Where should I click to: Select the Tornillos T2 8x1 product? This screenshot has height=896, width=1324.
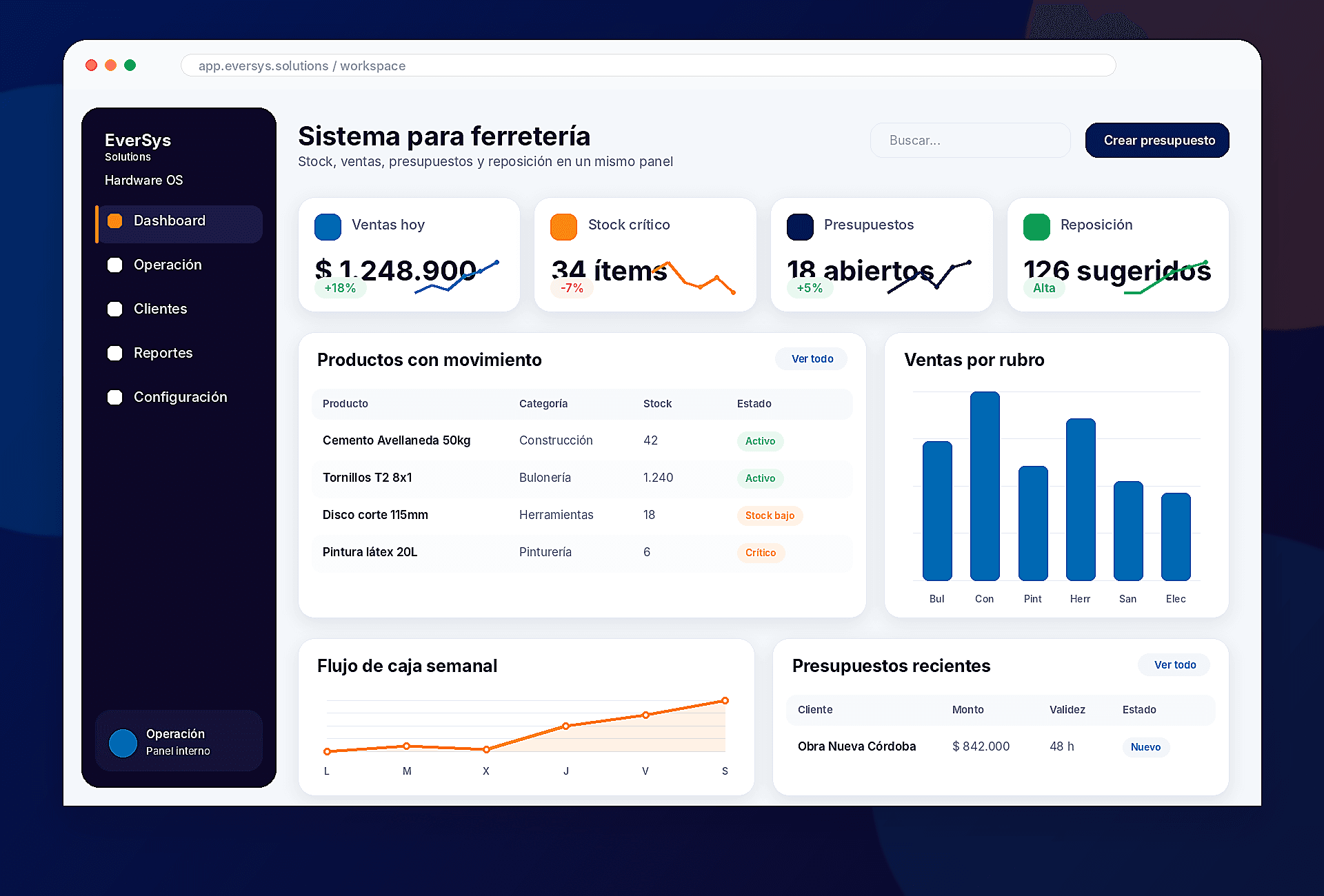[x=582, y=478]
